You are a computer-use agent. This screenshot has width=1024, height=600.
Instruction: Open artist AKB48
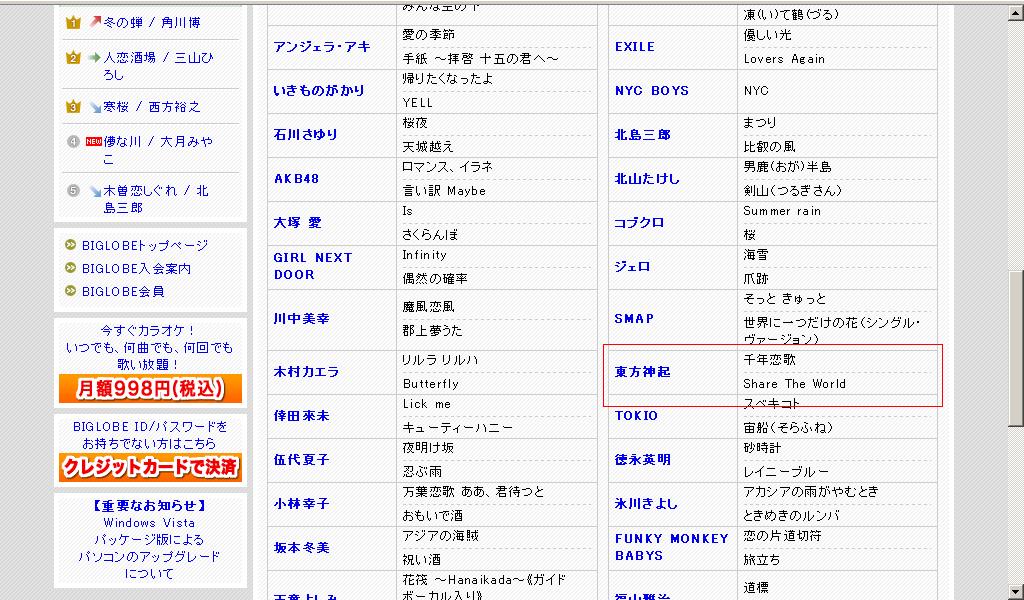pos(296,178)
